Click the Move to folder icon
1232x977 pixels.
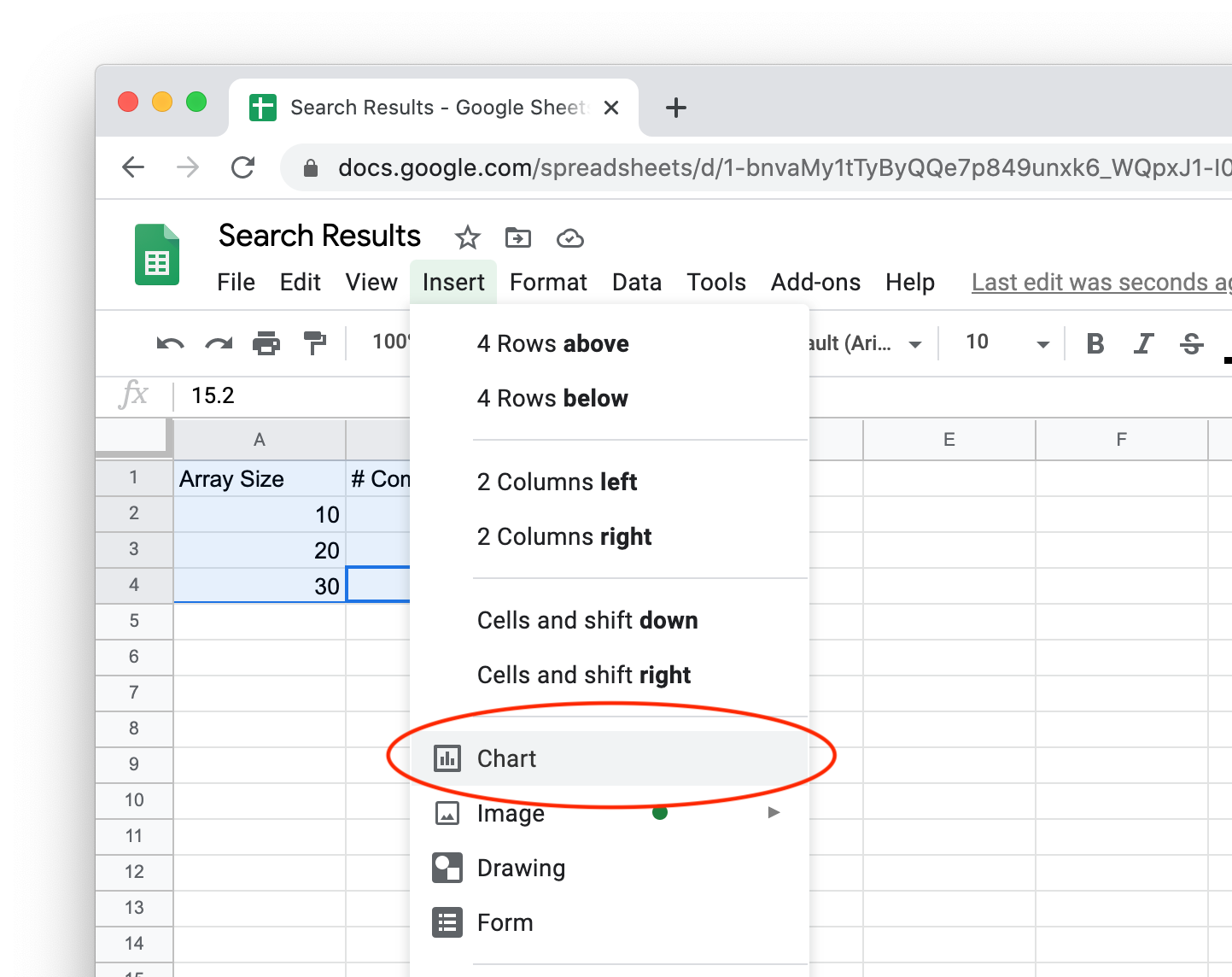[518, 237]
